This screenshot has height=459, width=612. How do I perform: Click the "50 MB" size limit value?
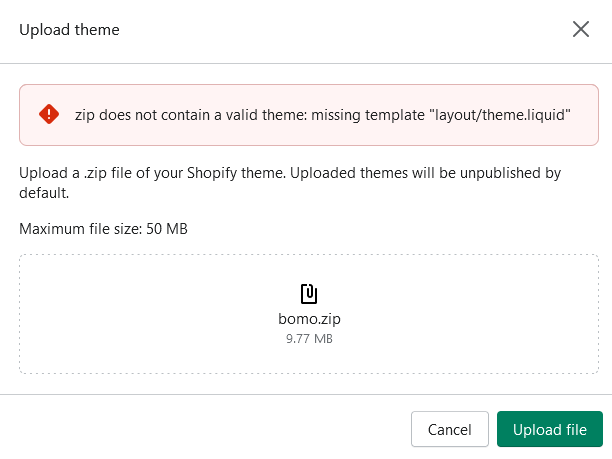167,229
